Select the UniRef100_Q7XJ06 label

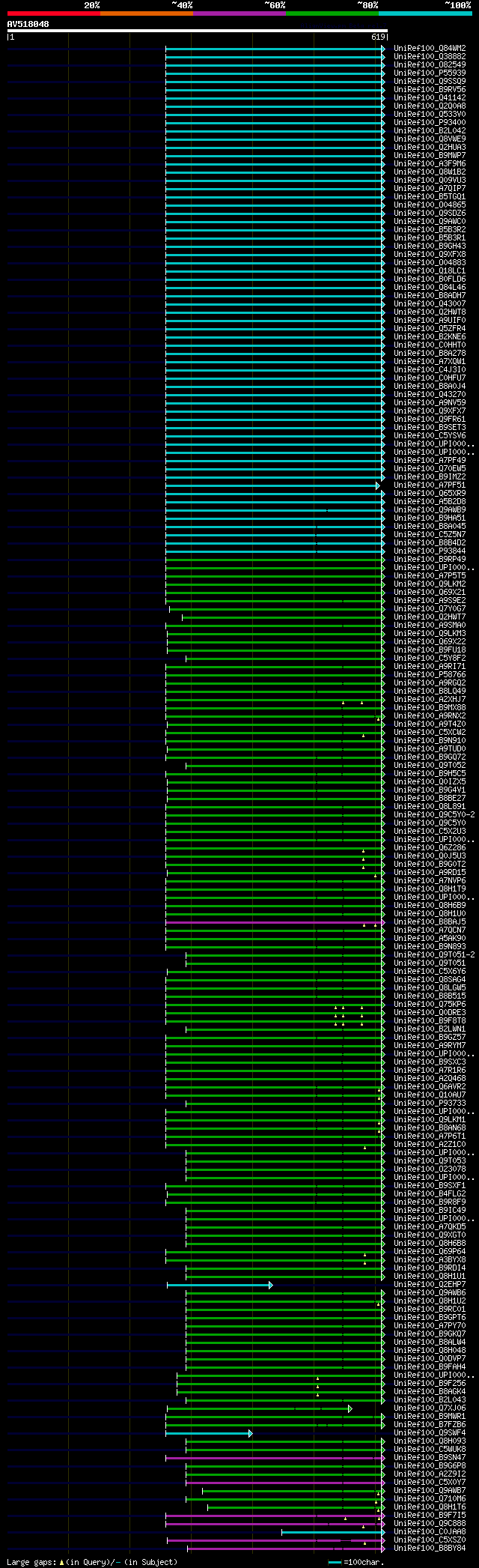pyautogui.click(x=430, y=1408)
